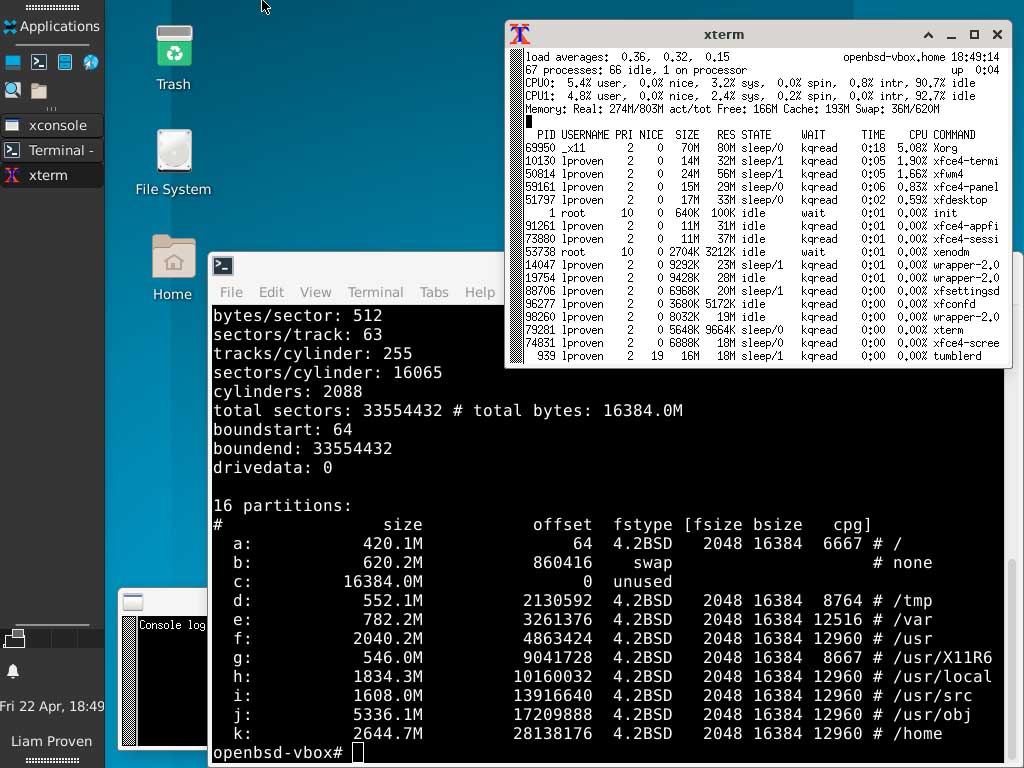
Task: Click the Show Desktop launcher icon
Action: point(13,62)
